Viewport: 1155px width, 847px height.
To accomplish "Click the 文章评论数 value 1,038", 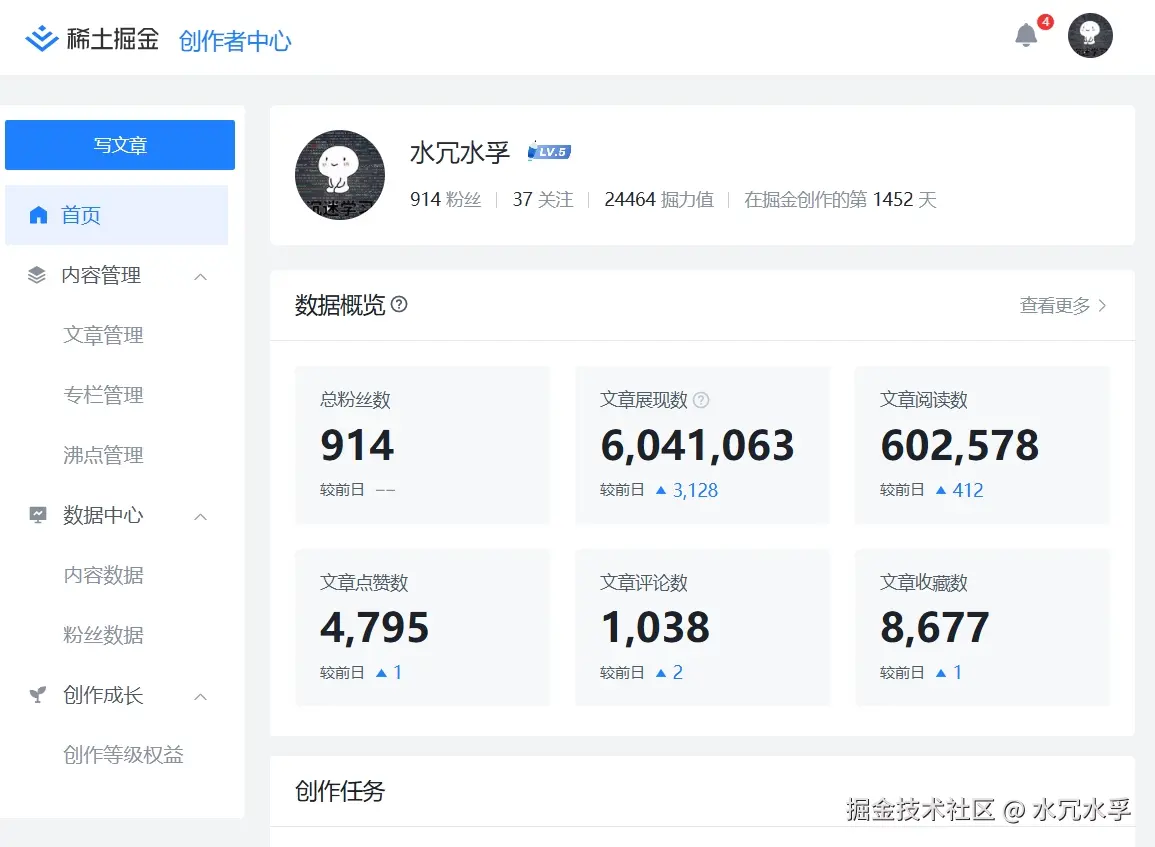I will coord(655,628).
